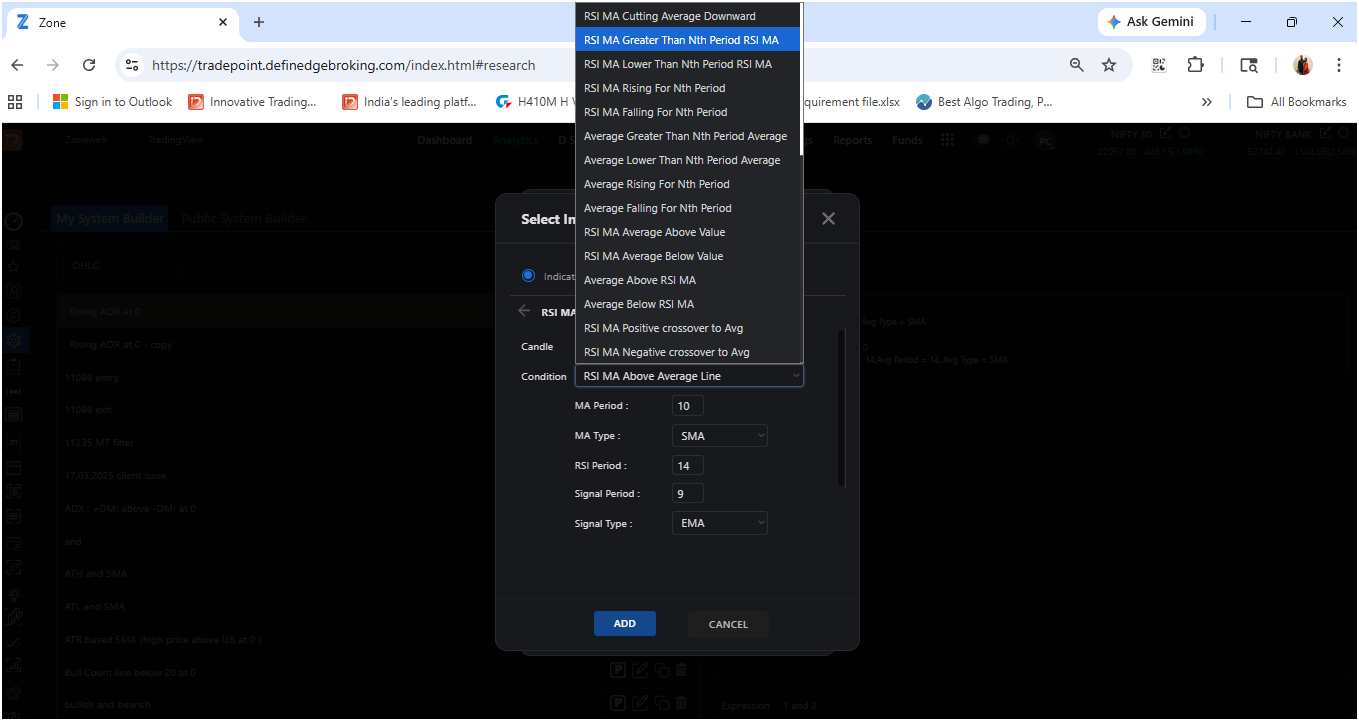
Task: Choose Average Above RSI MA option
Action: pos(689,280)
